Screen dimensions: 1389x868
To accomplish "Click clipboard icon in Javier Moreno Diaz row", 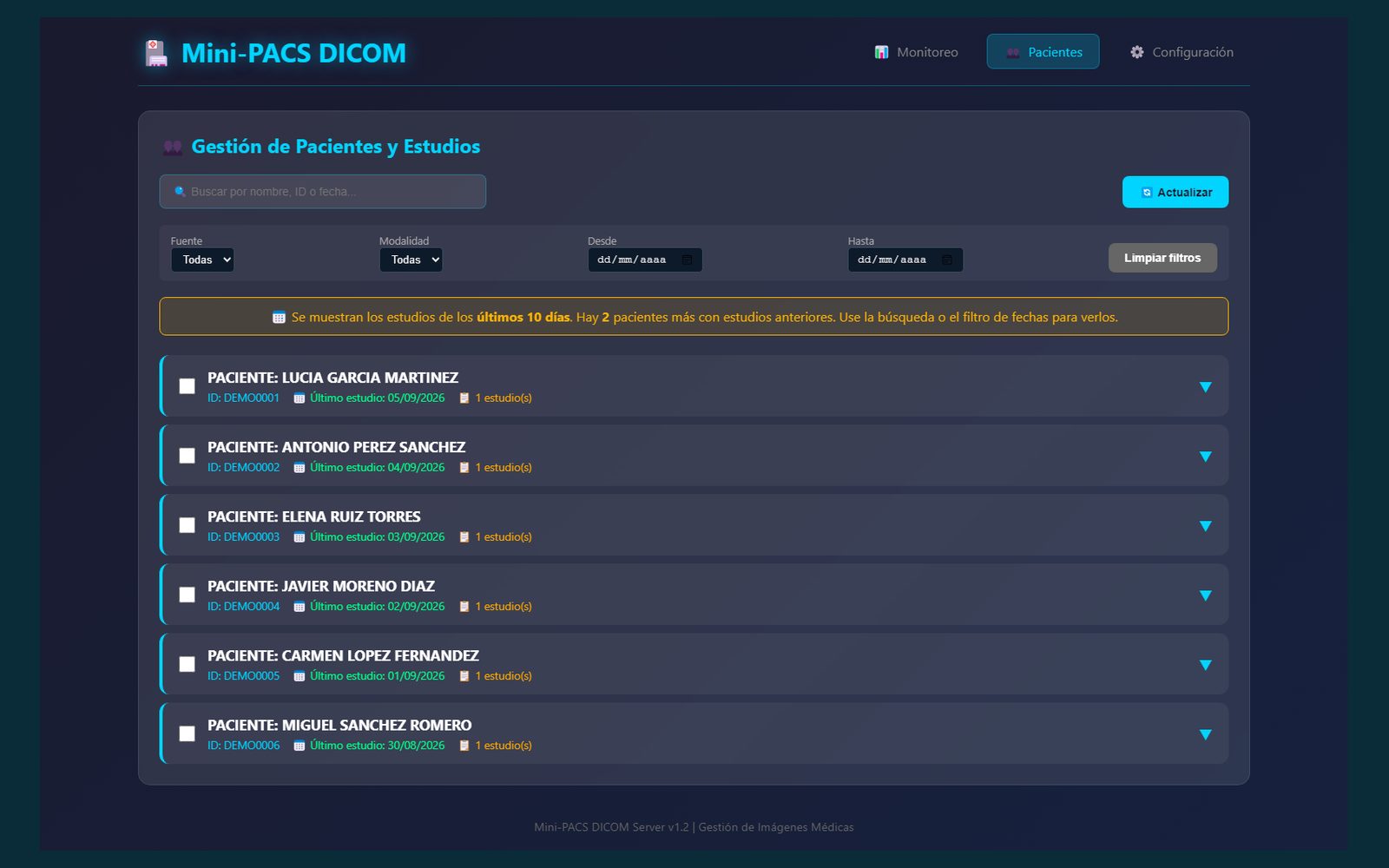I will click(464, 607).
